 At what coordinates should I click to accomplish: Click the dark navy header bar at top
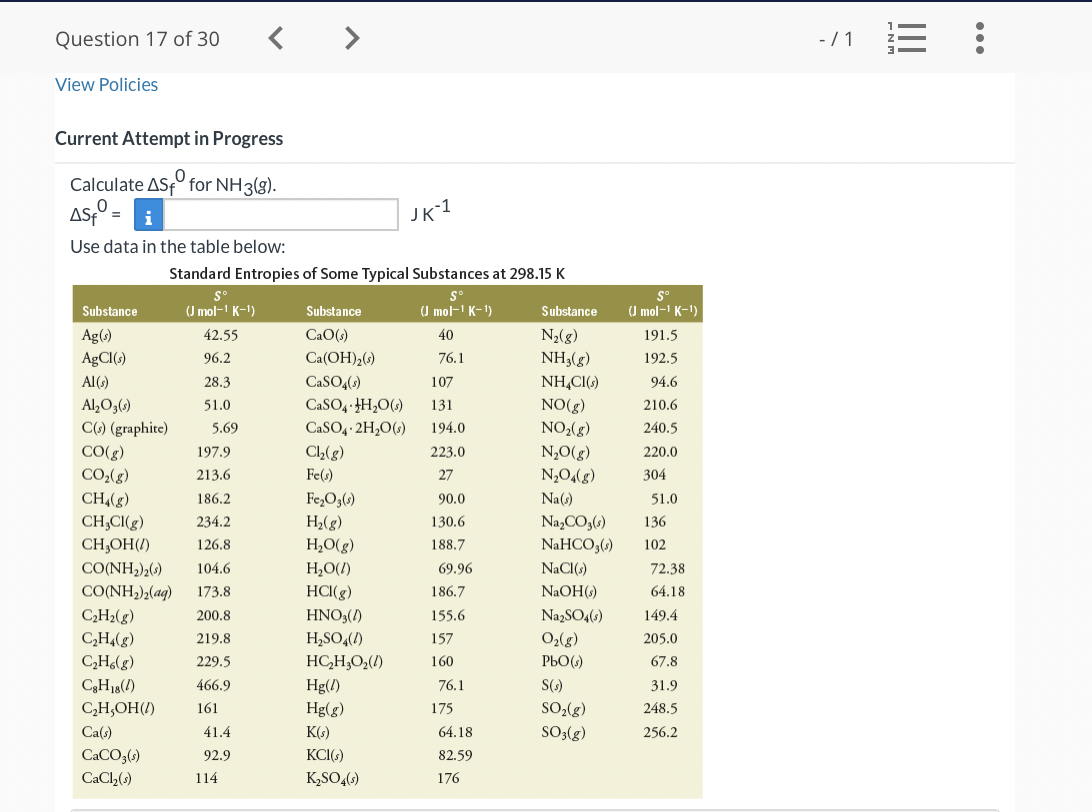pos(546,6)
